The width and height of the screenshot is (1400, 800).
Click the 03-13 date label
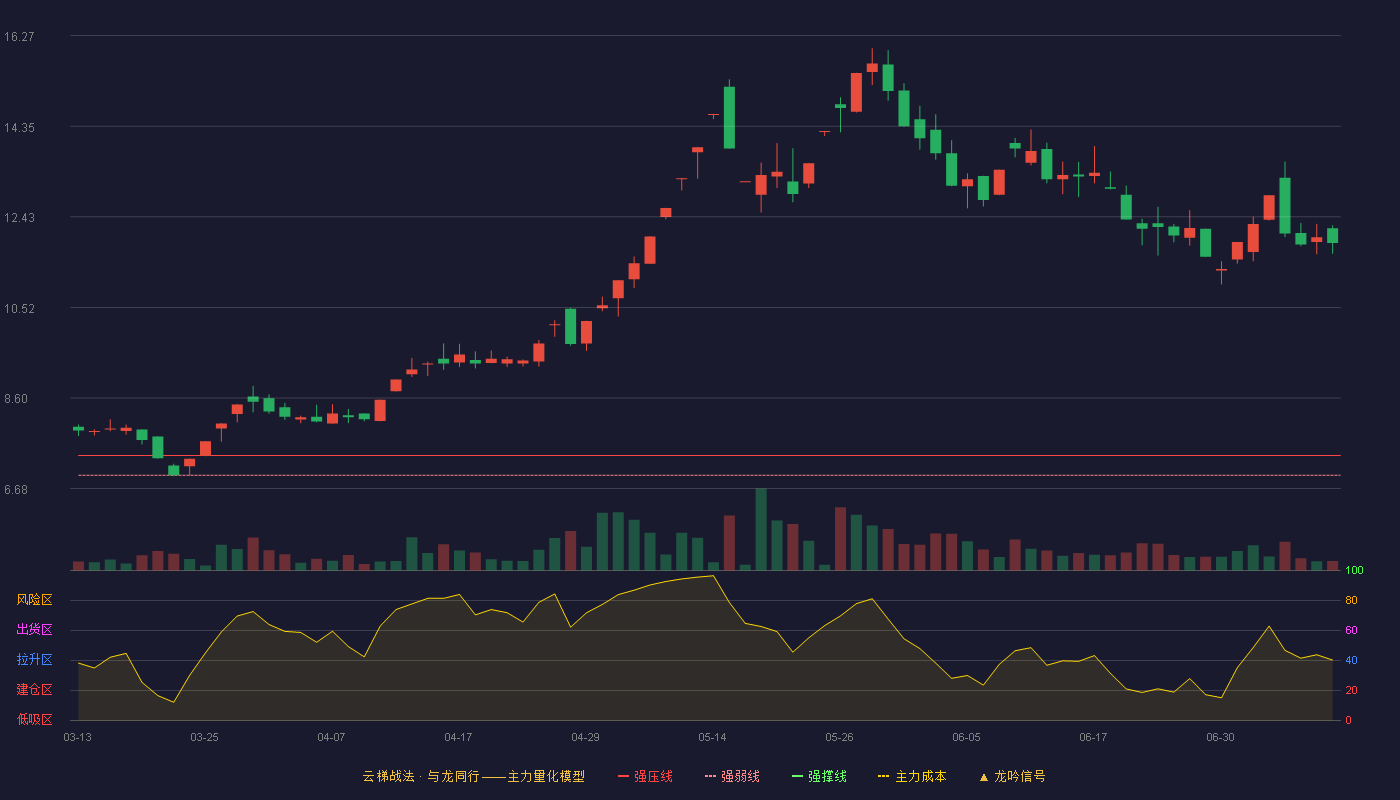[x=77, y=737]
